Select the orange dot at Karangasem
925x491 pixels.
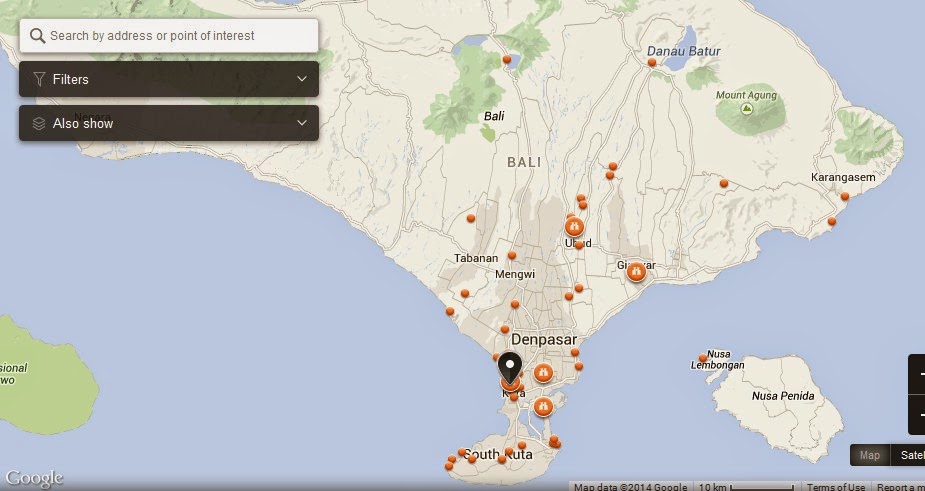845,196
